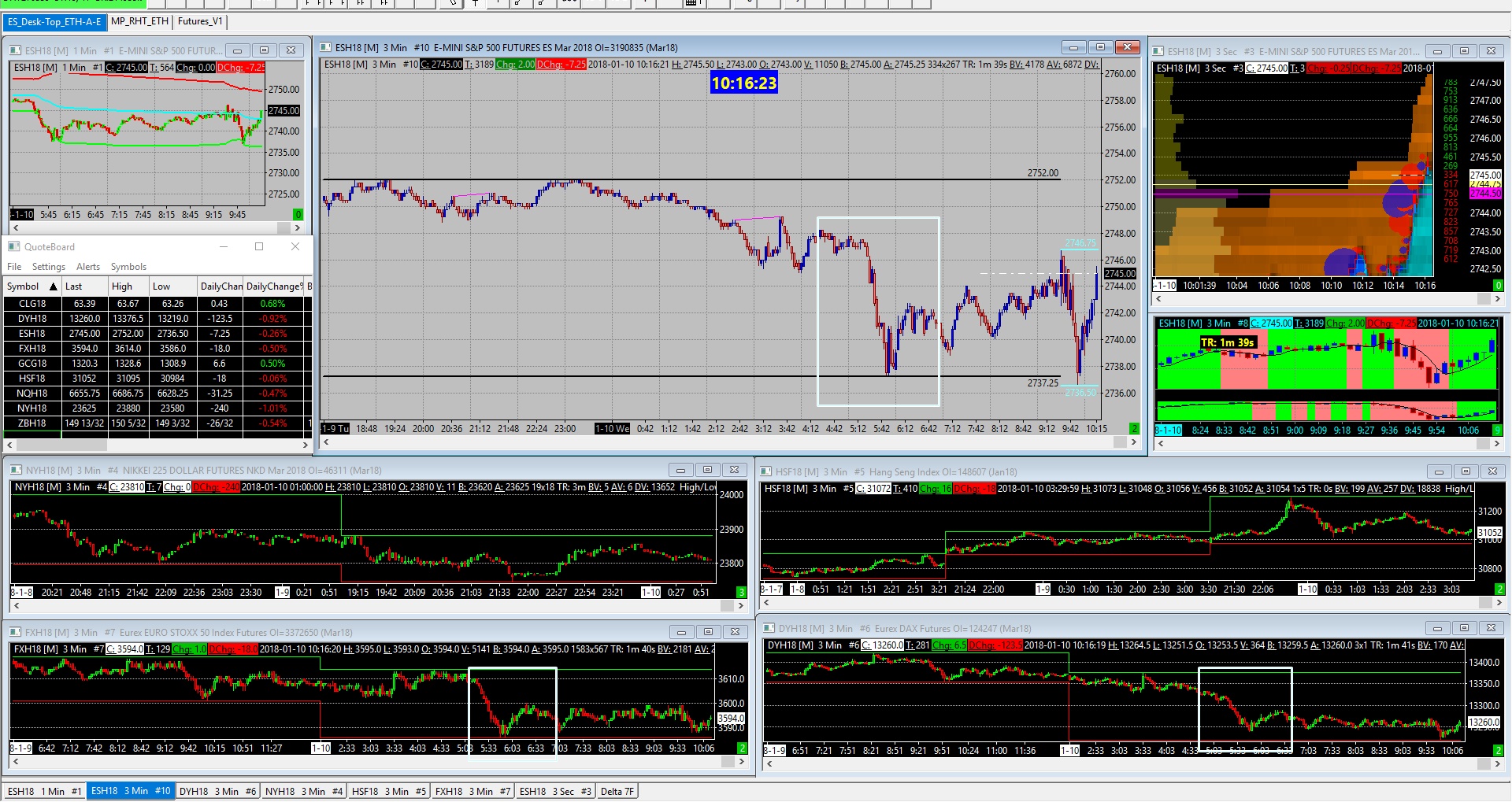The image size is (1512, 802).
Task: Select the NYH18 3 Min #4 bottom tab
Action: coord(304,791)
